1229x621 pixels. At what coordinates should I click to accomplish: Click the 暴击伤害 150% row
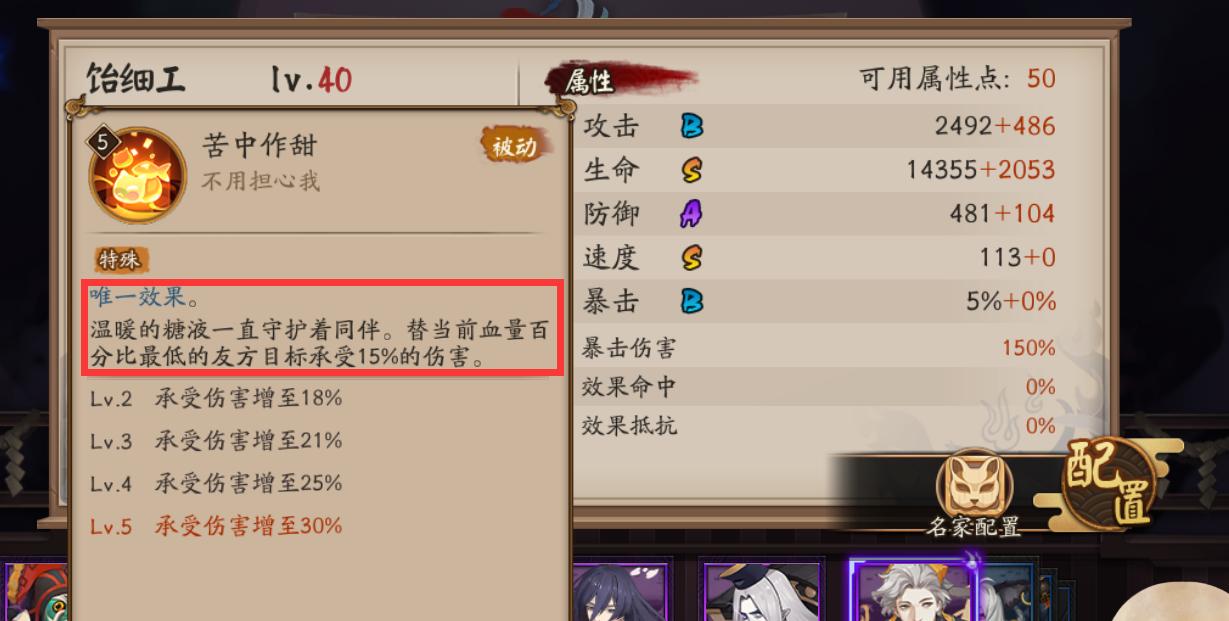[x=818, y=348]
